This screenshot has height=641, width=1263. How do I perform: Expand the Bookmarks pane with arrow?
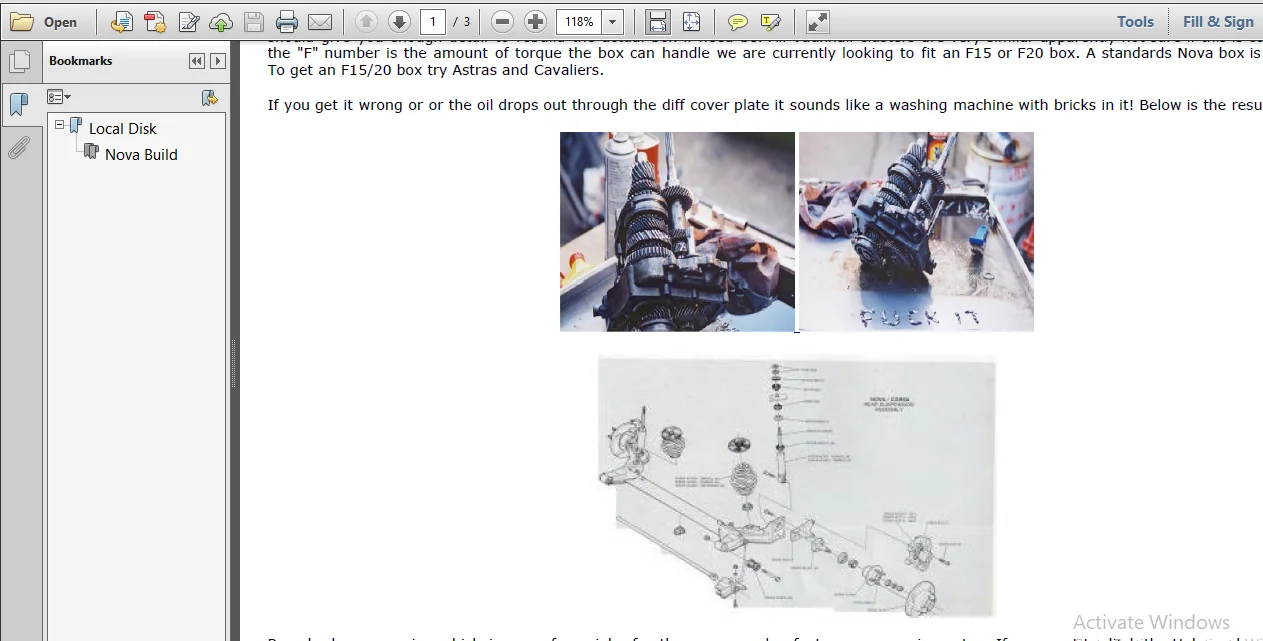point(217,61)
